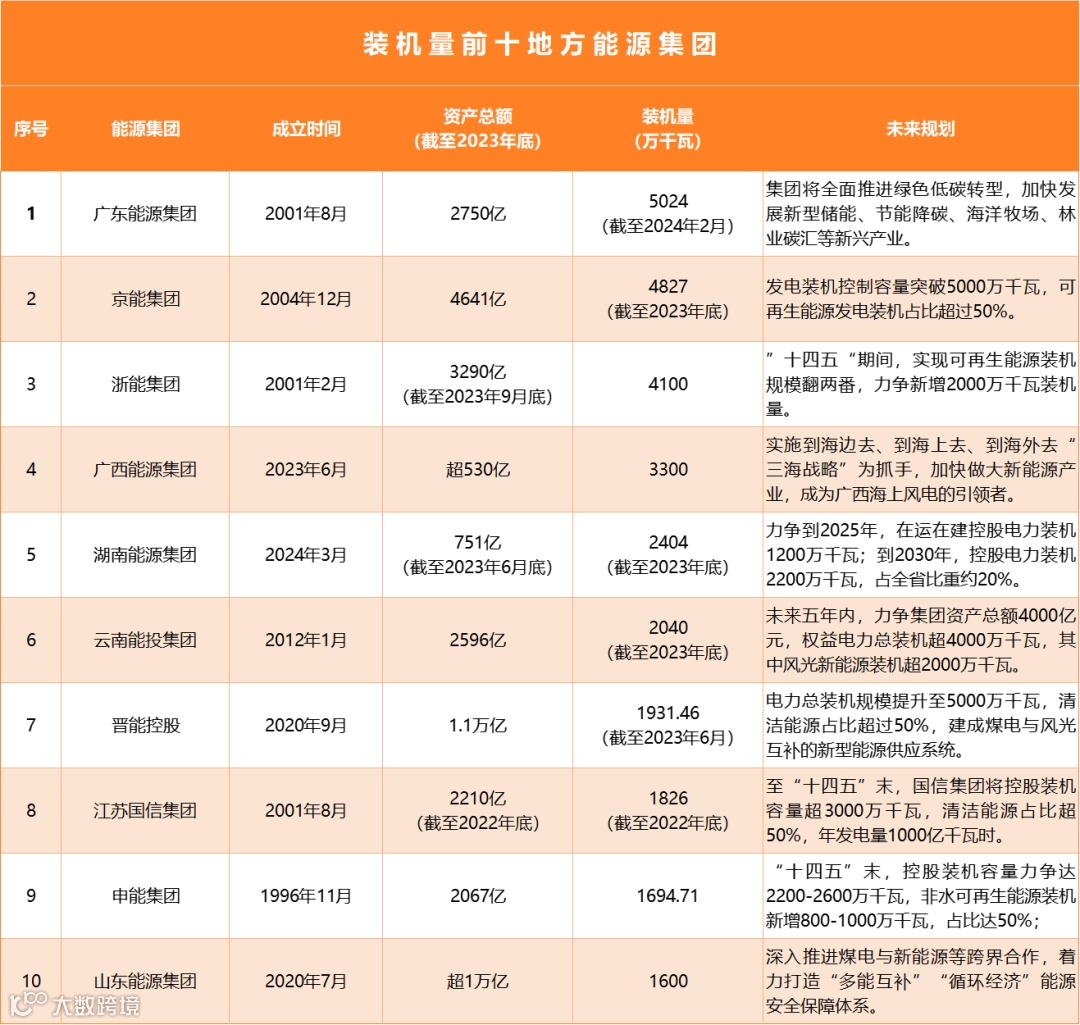Click the plan text mentioning 三海战略

920,470
